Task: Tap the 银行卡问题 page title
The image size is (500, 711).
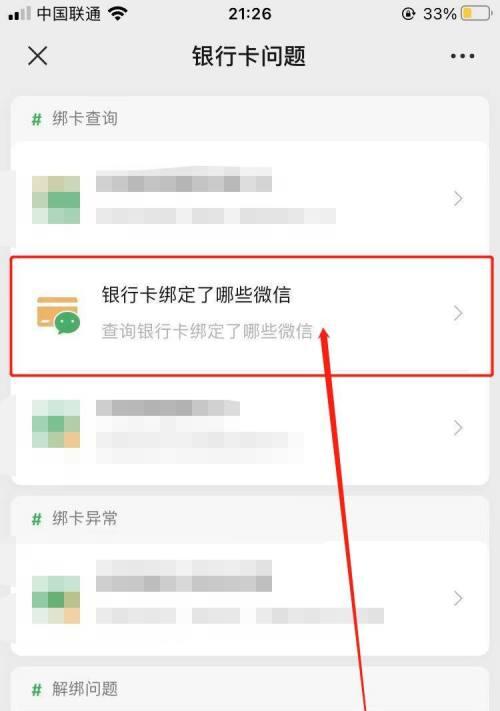Action: coord(249,56)
